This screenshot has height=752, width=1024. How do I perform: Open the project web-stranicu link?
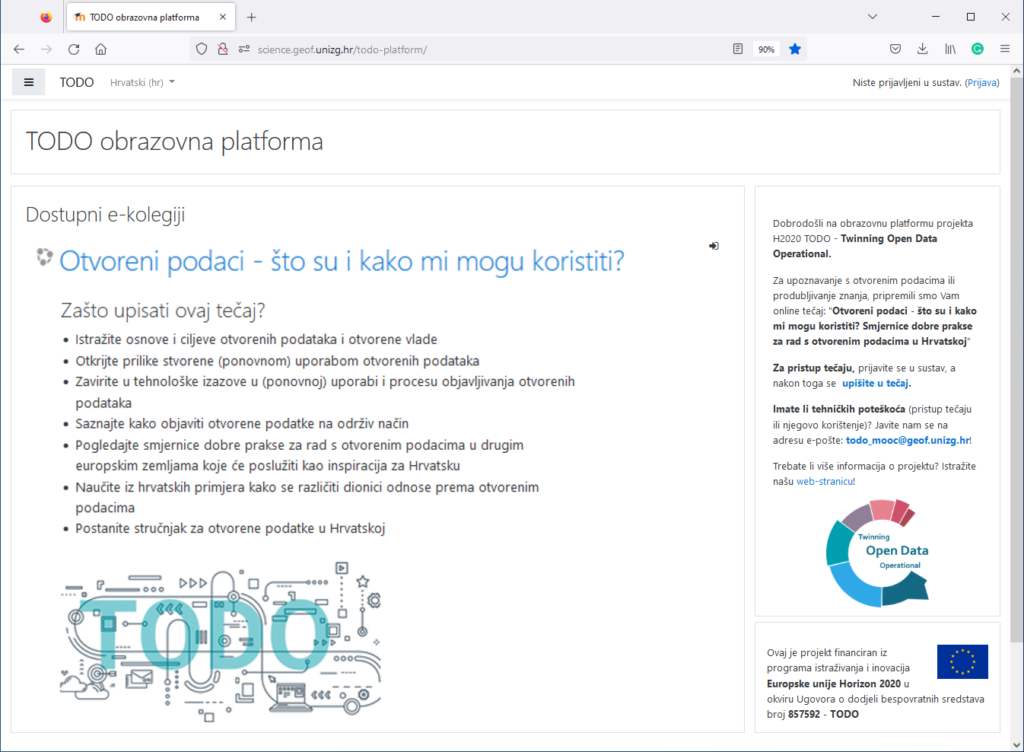[825, 481]
